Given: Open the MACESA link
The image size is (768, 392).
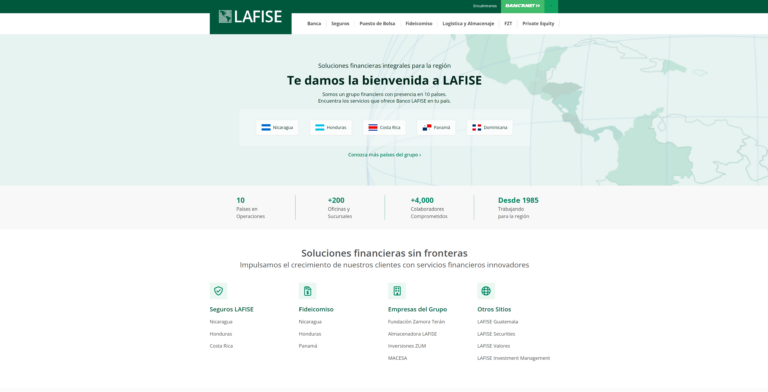Looking at the screenshot, I should click(397, 358).
